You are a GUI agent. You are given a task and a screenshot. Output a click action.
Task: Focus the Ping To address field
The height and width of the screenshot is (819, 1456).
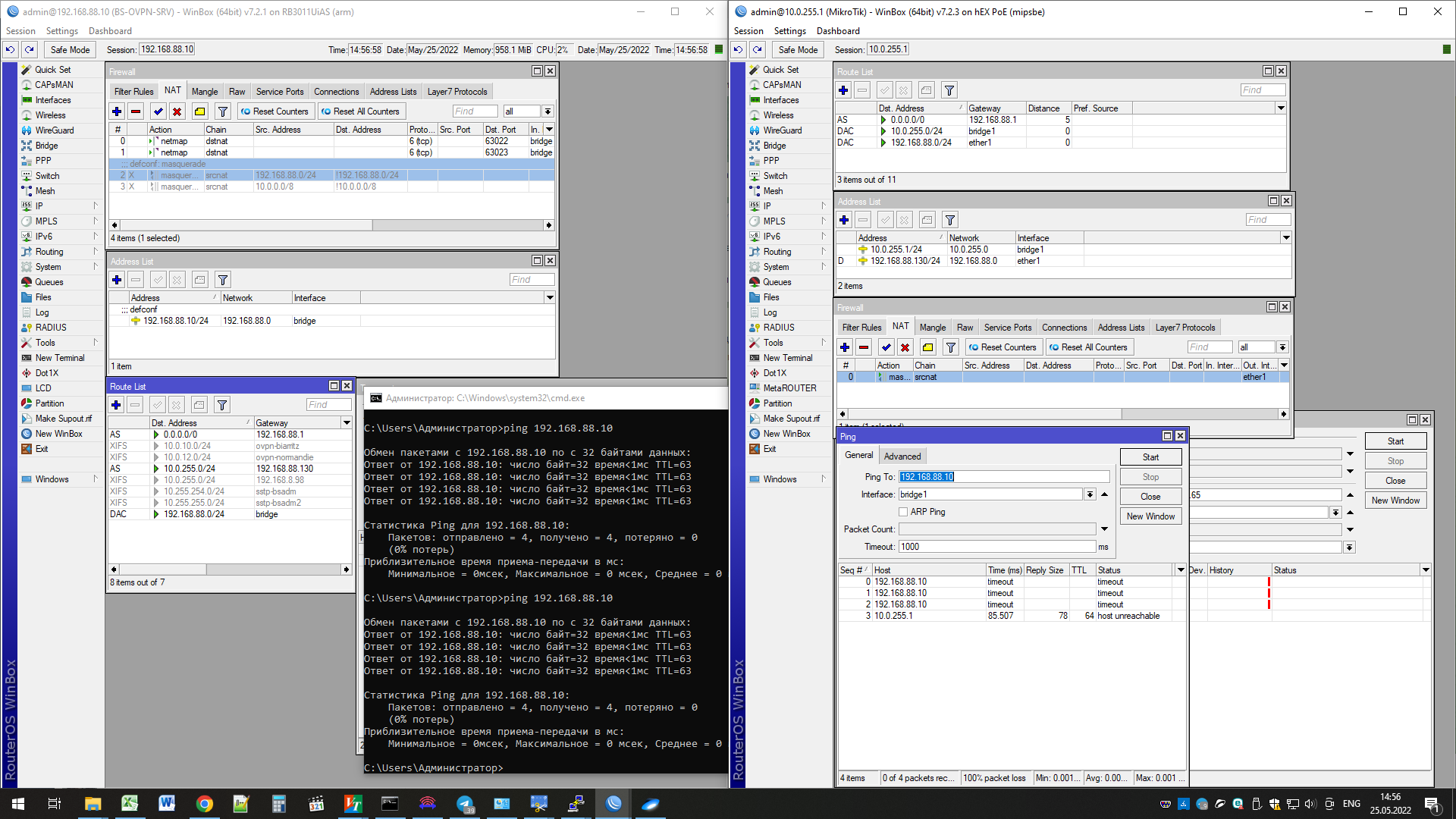coord(1004,477)
